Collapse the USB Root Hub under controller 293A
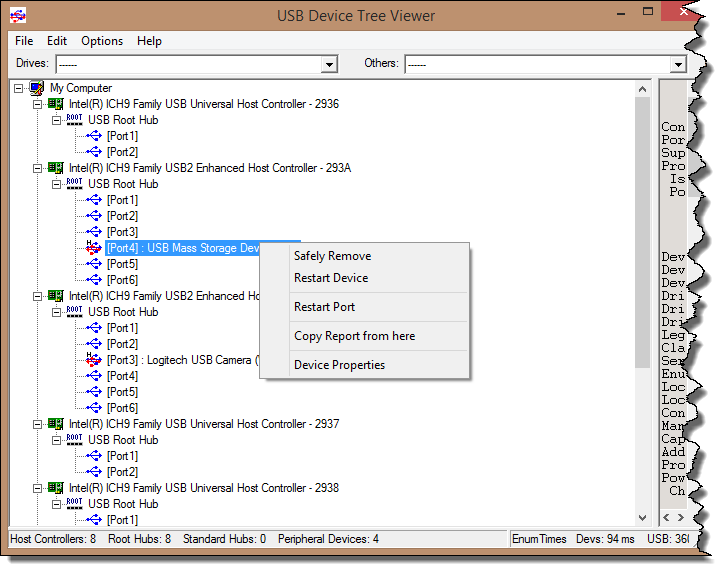 pyautogui.click(x=56, y=184)
